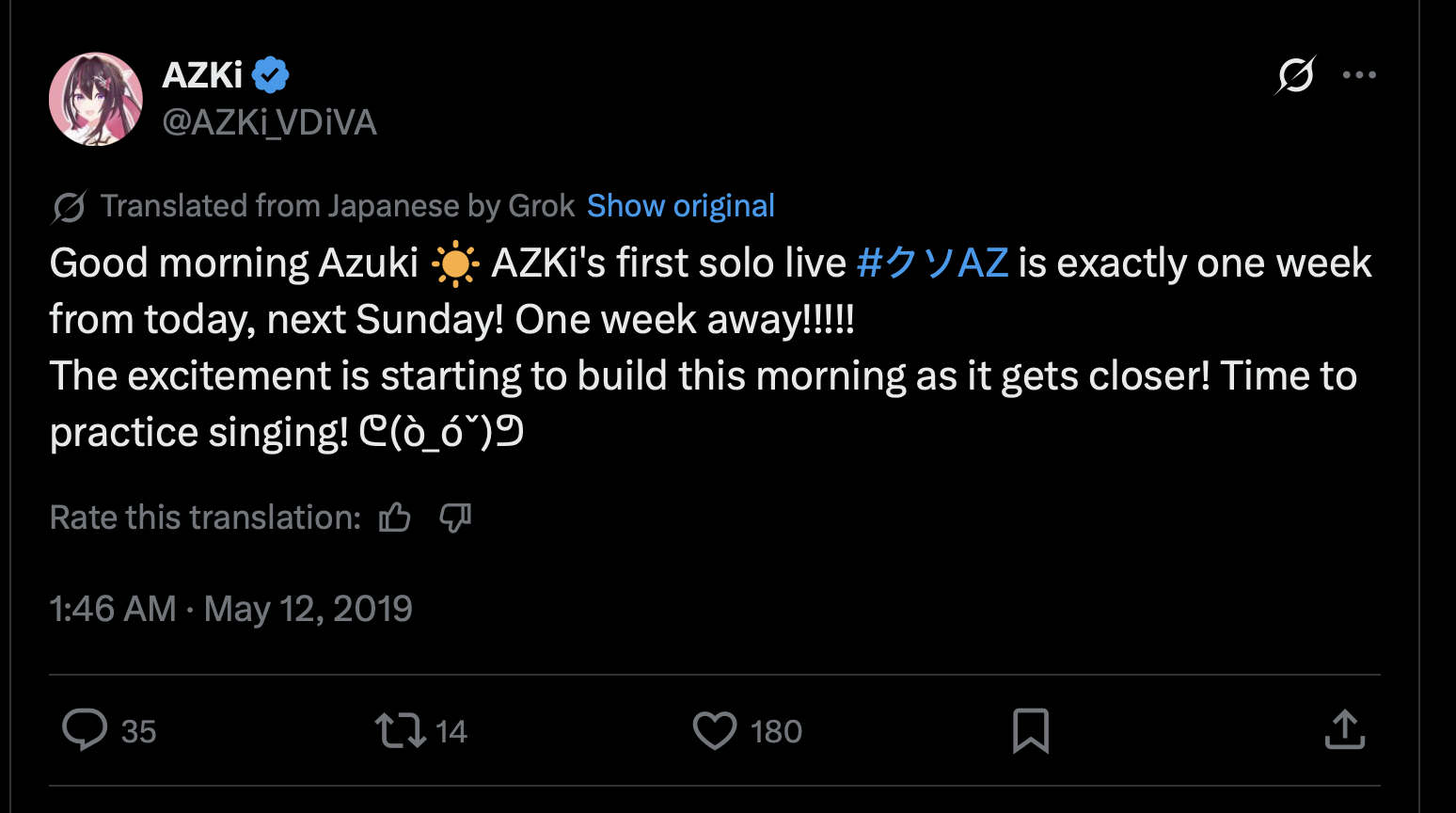This screenshot has width=1456, height=813.
Task: Open the share post icon
Action: [x=1344, y=730]
